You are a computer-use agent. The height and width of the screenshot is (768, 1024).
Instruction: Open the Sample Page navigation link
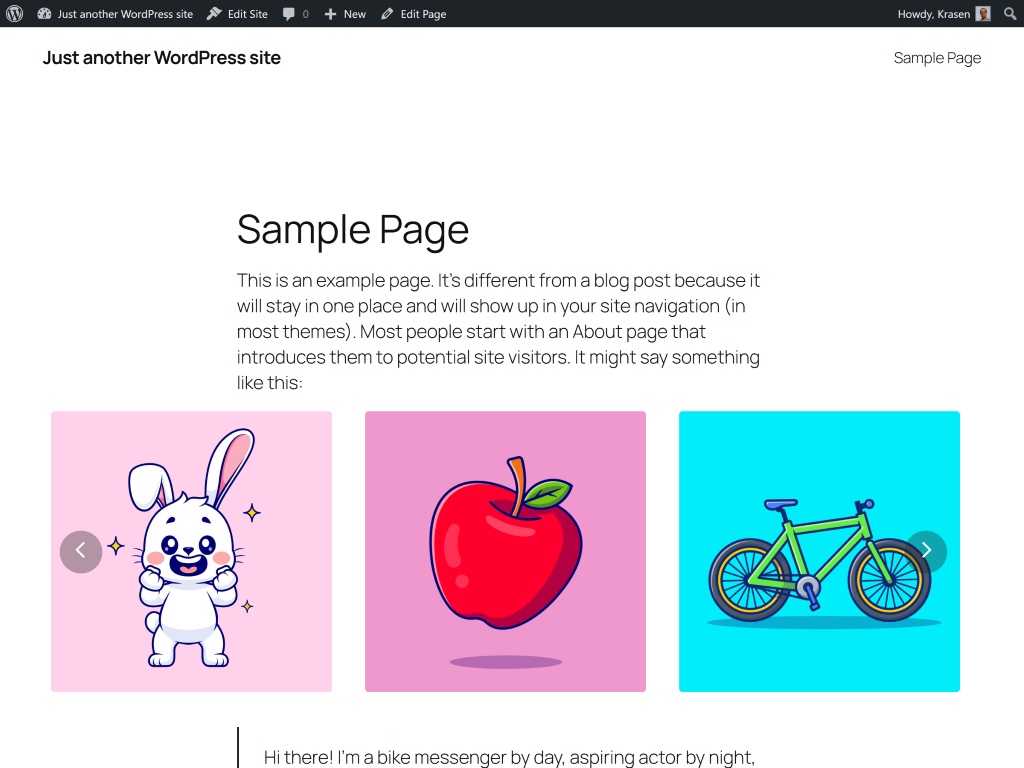tap(937, 58)
